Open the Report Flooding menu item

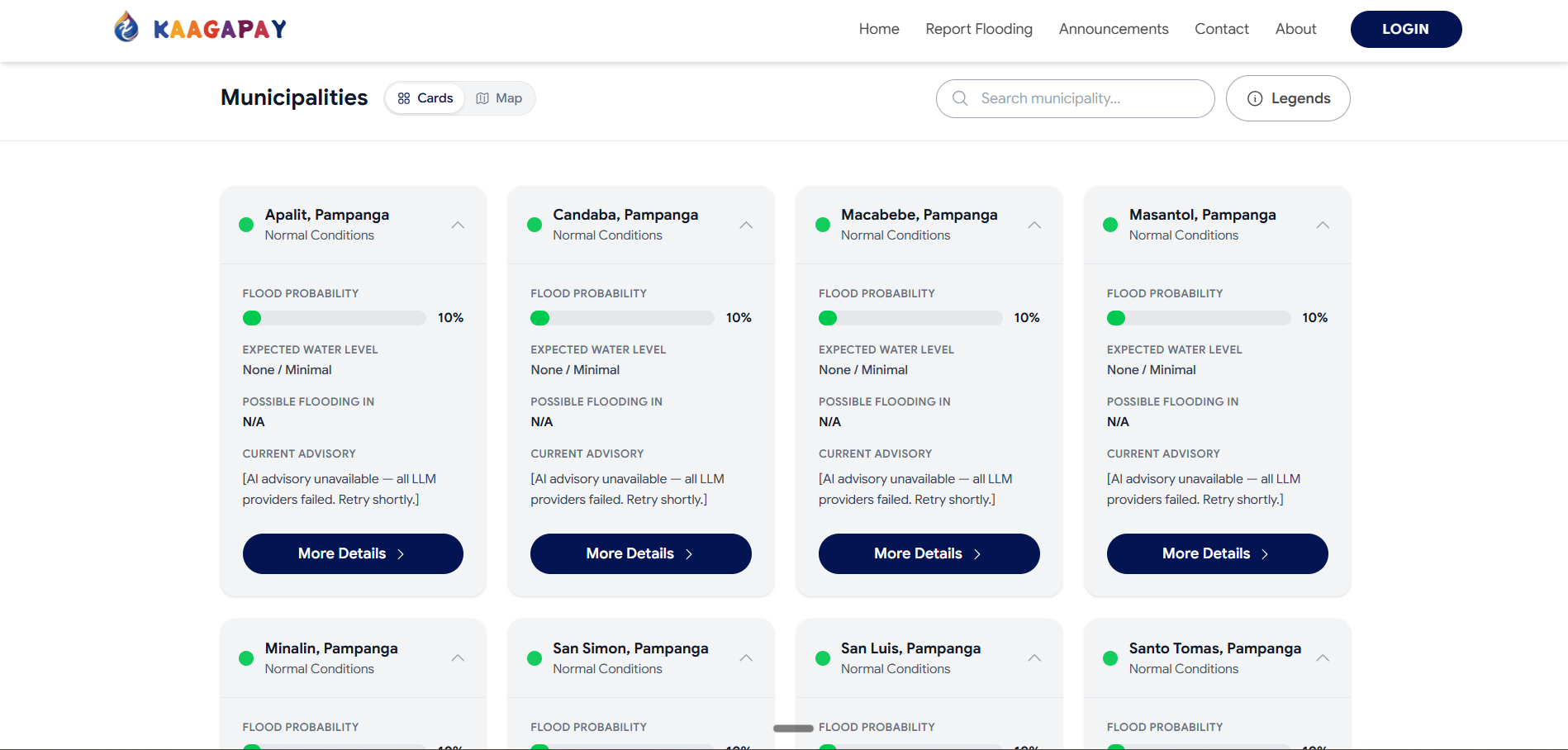[979, 29]
